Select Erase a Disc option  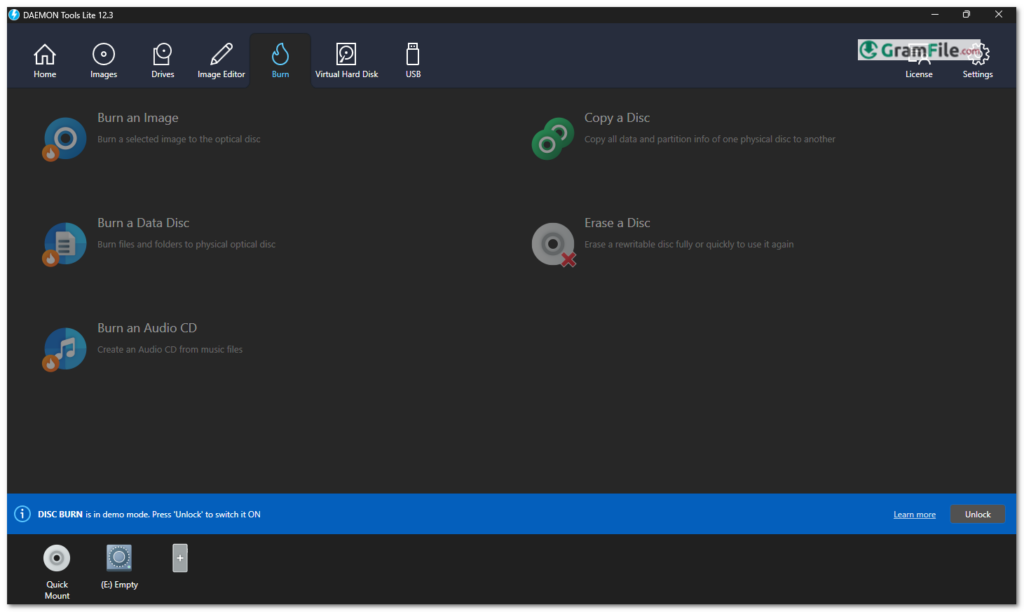(553, 244)
